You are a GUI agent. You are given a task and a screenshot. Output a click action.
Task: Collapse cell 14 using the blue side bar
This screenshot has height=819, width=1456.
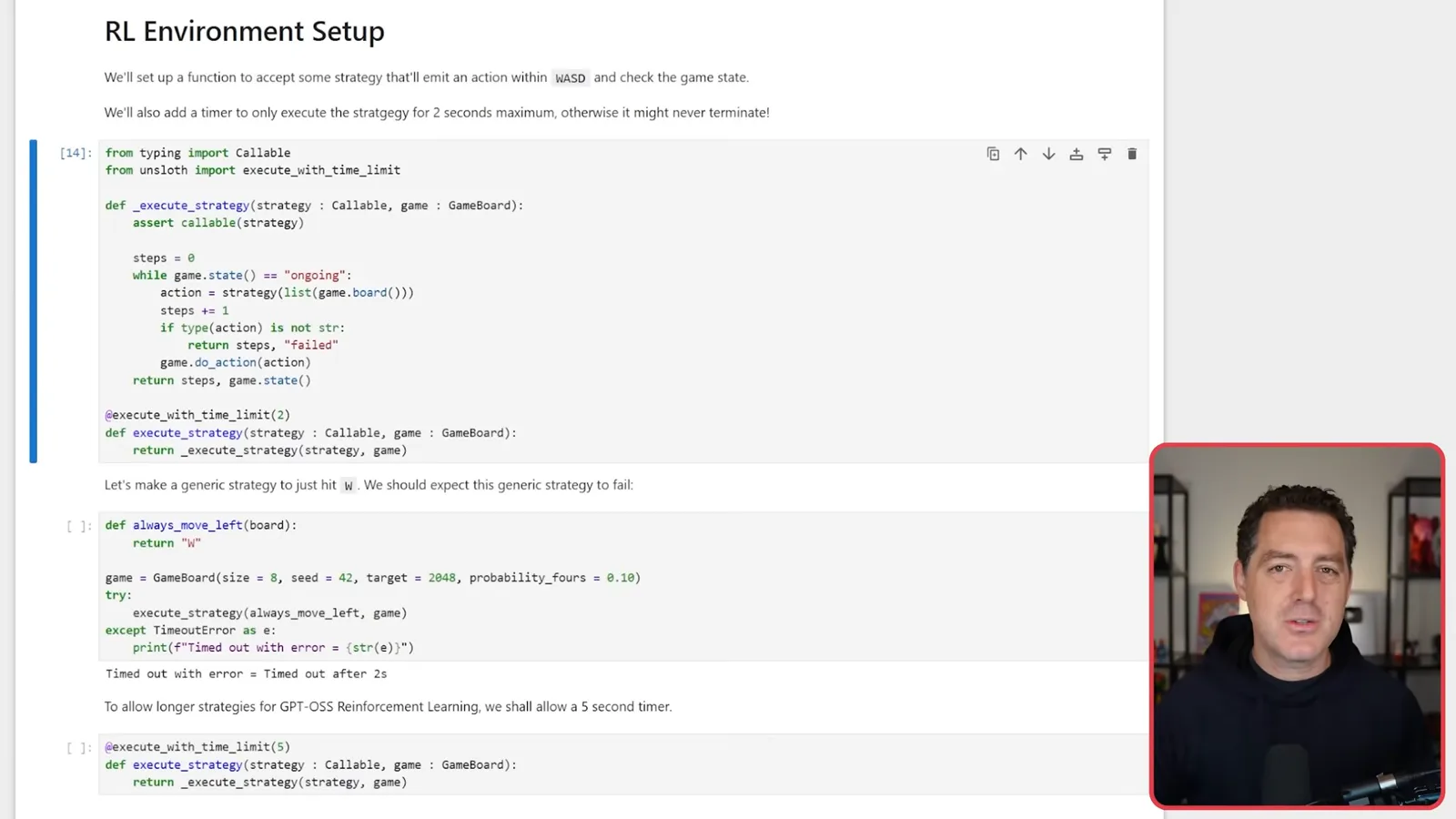coord(34,301)
